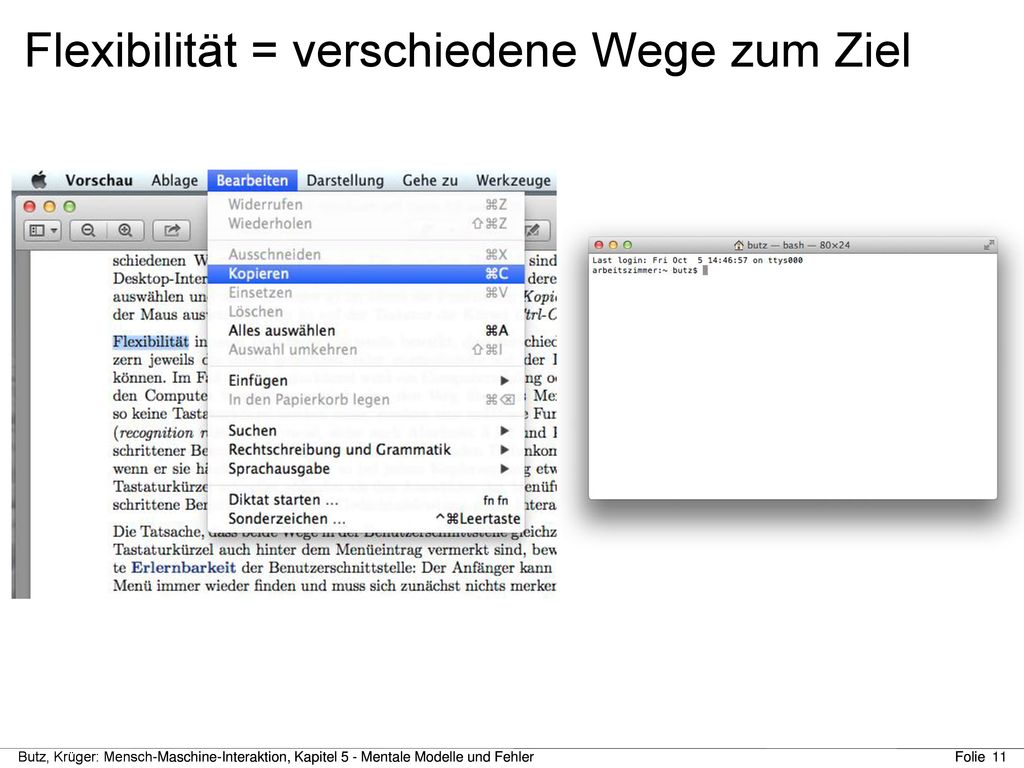
Task: Click the highlighted word Flexibilität in document
Action: pyautogui.click(x=151, y=342)
